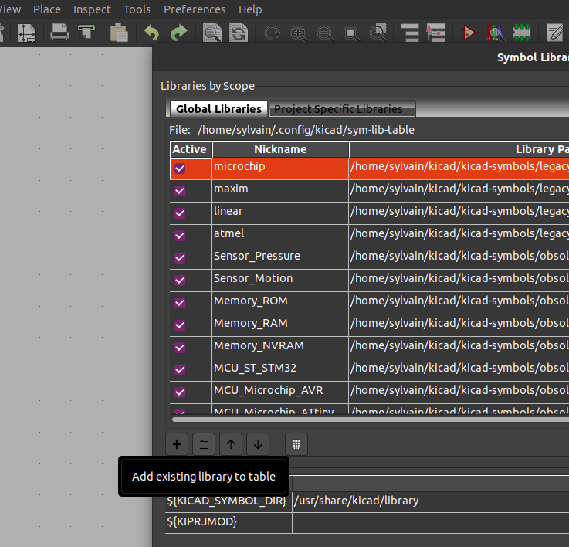
Task: Select the Sensor_Pressure nickname cell
Action: click(280, 258)
